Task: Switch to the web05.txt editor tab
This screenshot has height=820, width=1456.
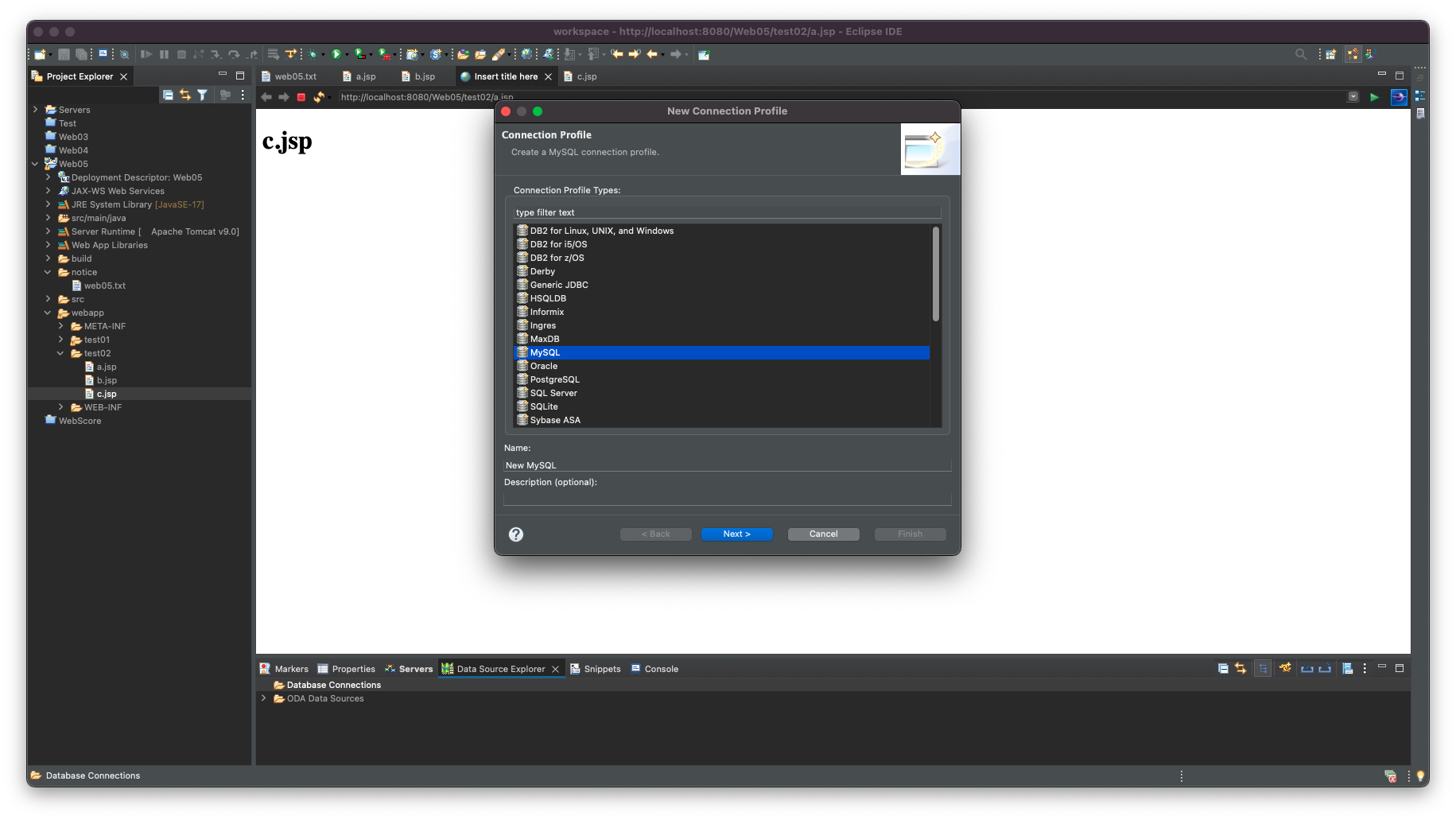Action: [289, 76]
